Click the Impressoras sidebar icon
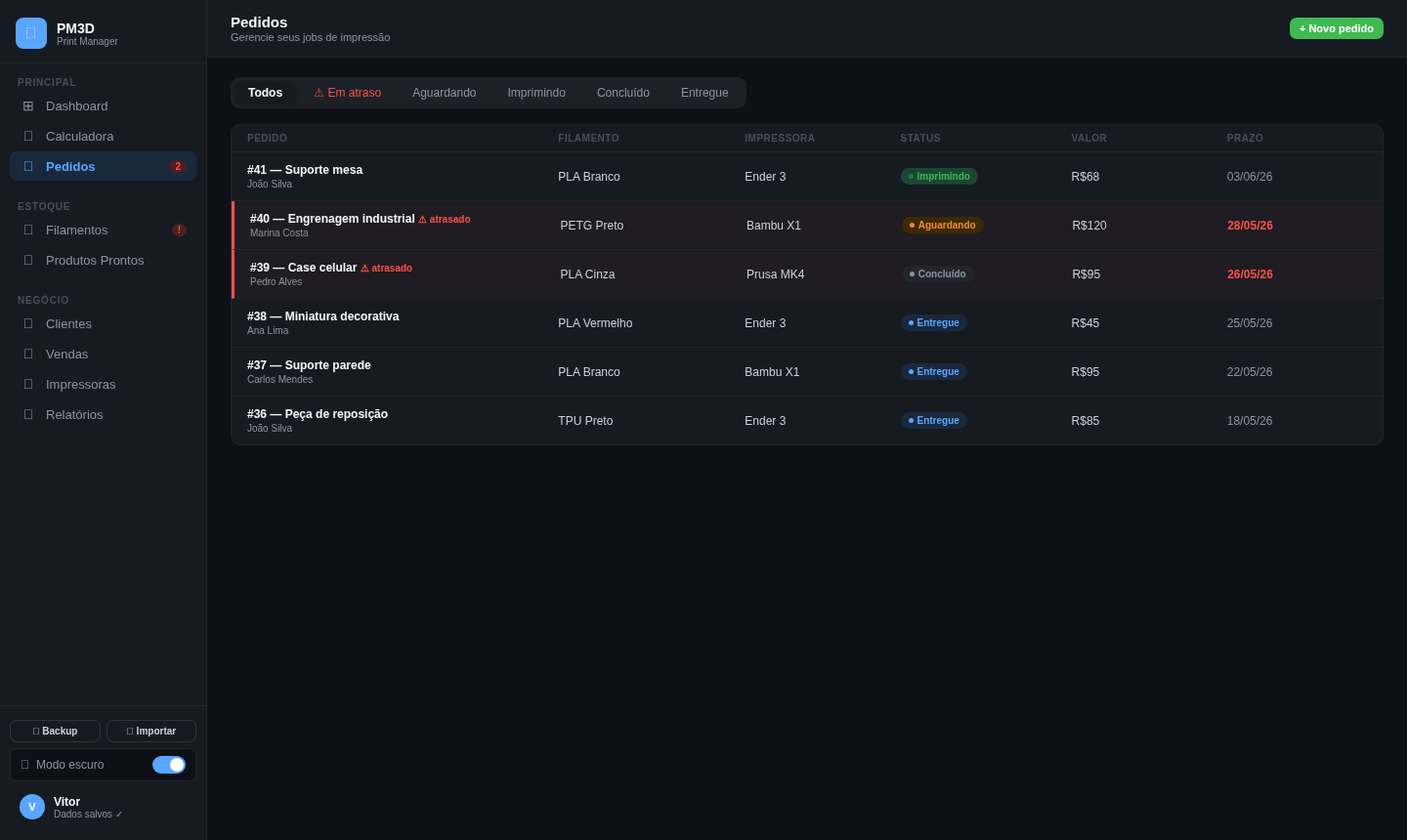 pos(28,384)
